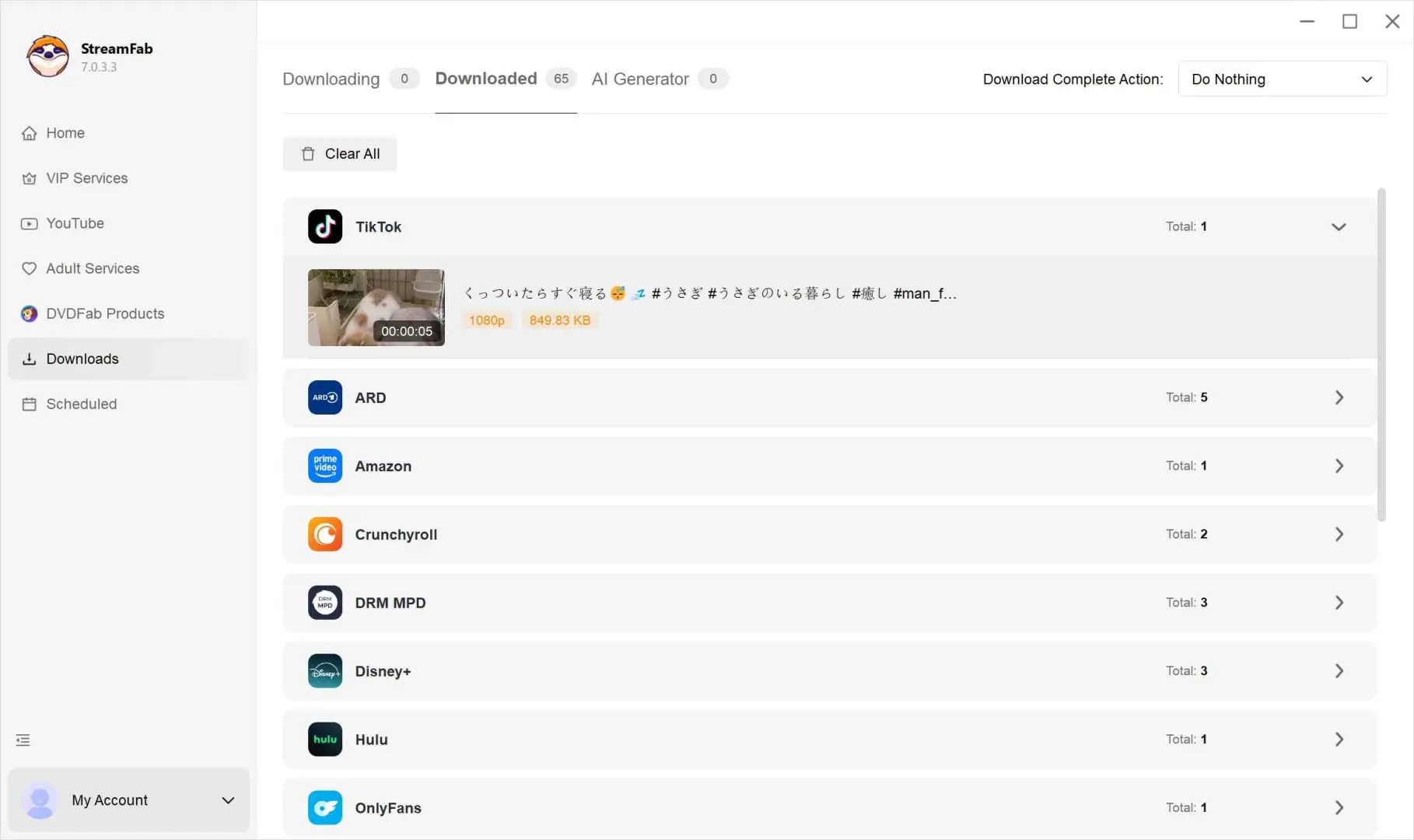Click the Home house icon

(29, 133)
